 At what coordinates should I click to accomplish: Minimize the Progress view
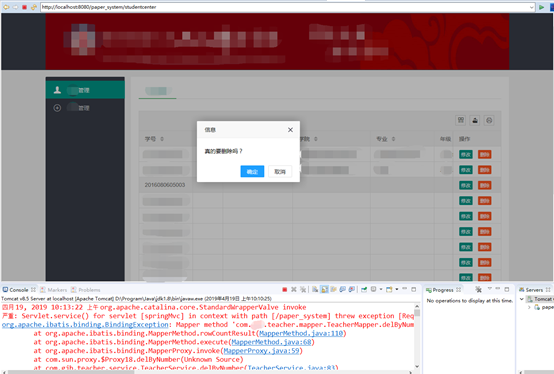pyautogui.click(x=497, y=289)
